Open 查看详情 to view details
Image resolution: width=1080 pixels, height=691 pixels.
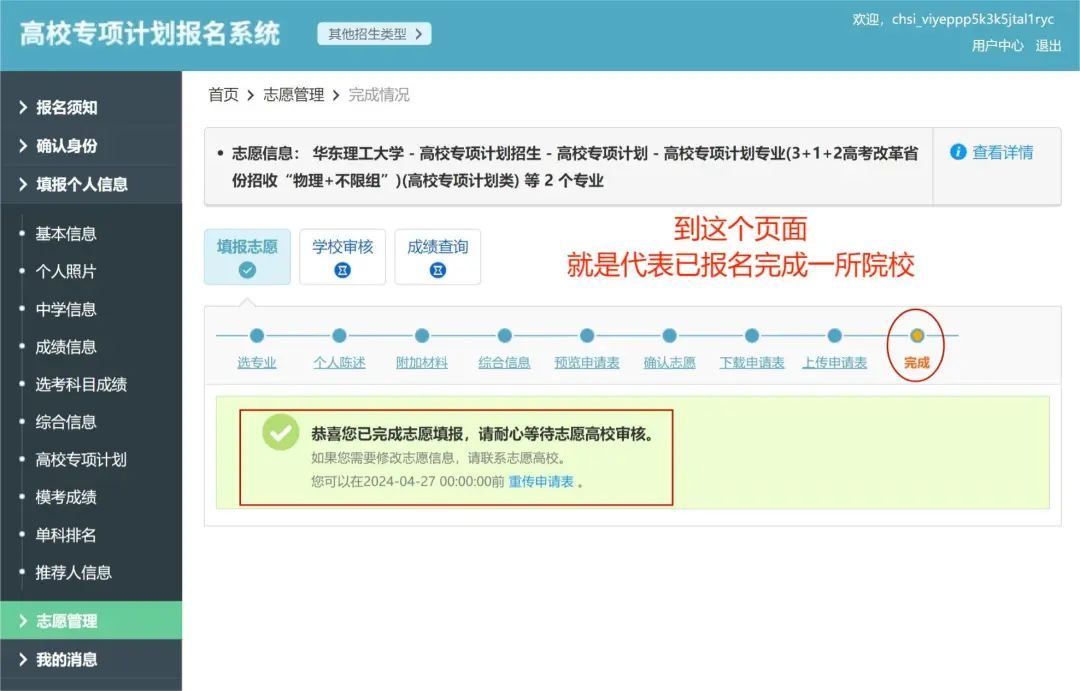click(1003, 152)
